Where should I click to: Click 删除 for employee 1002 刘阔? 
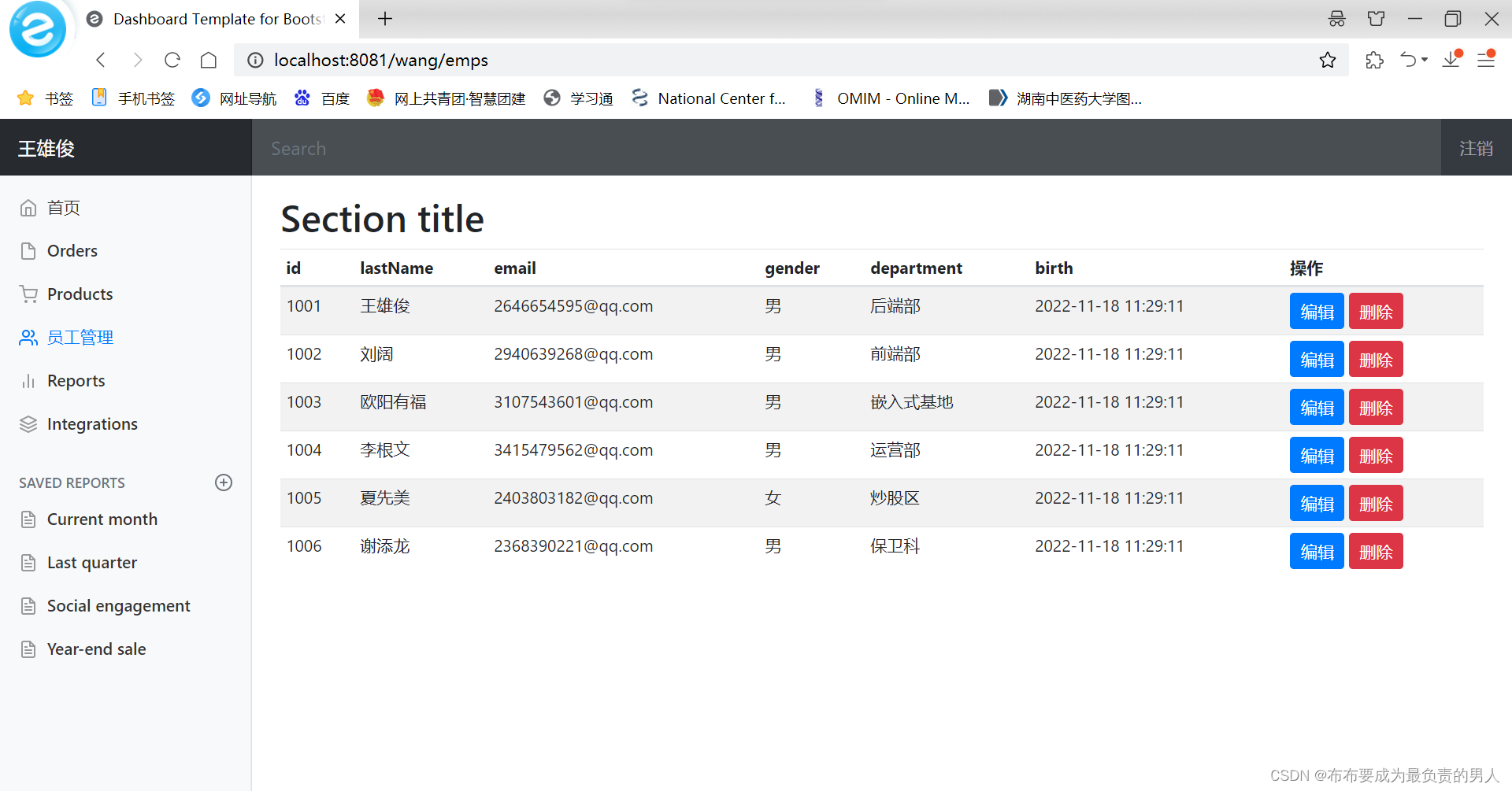click(x=1376, y=359)
